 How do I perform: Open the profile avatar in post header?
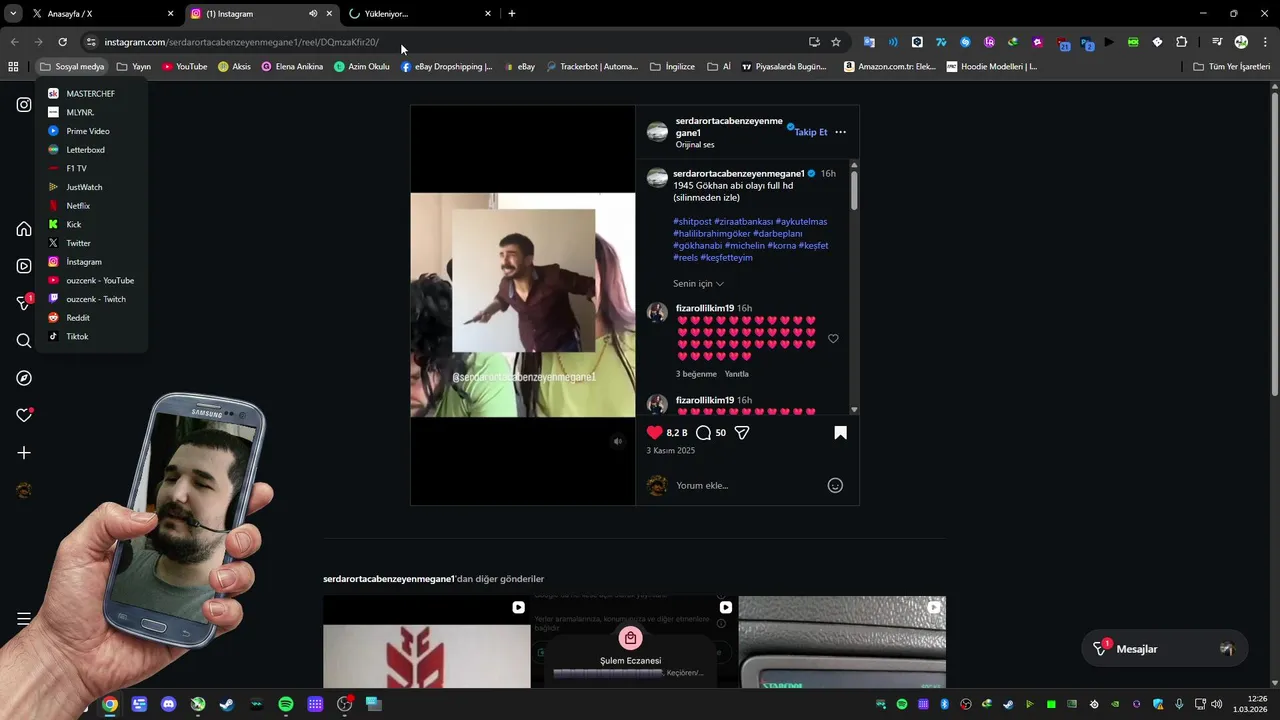coord(657,132)
